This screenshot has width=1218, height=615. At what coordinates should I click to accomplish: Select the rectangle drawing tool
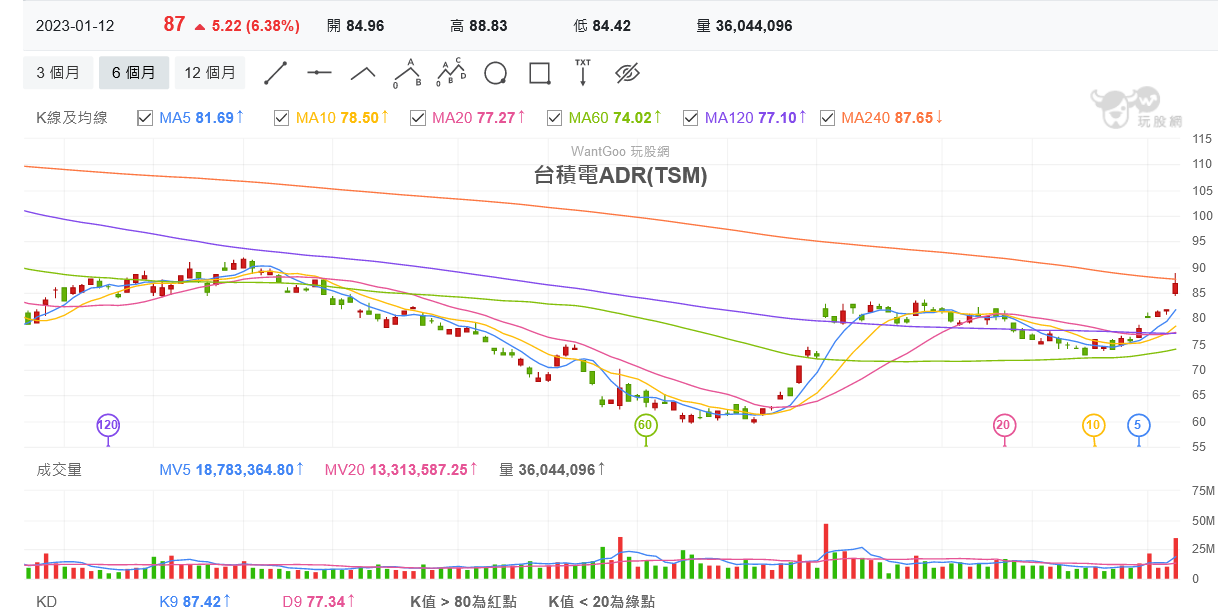coord(539,73)
